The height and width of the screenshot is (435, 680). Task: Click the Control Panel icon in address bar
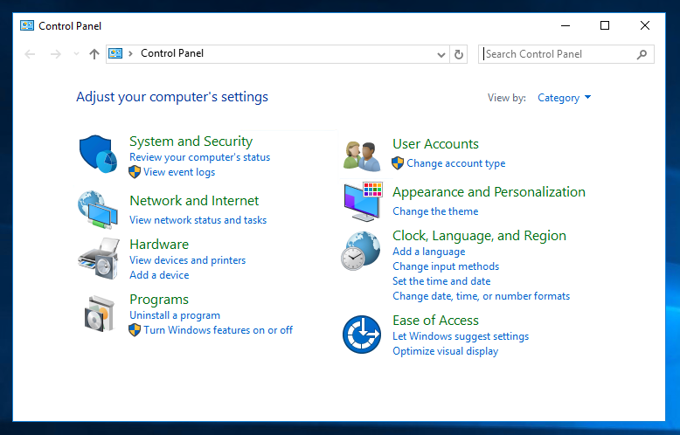click(x=115, y=54)
